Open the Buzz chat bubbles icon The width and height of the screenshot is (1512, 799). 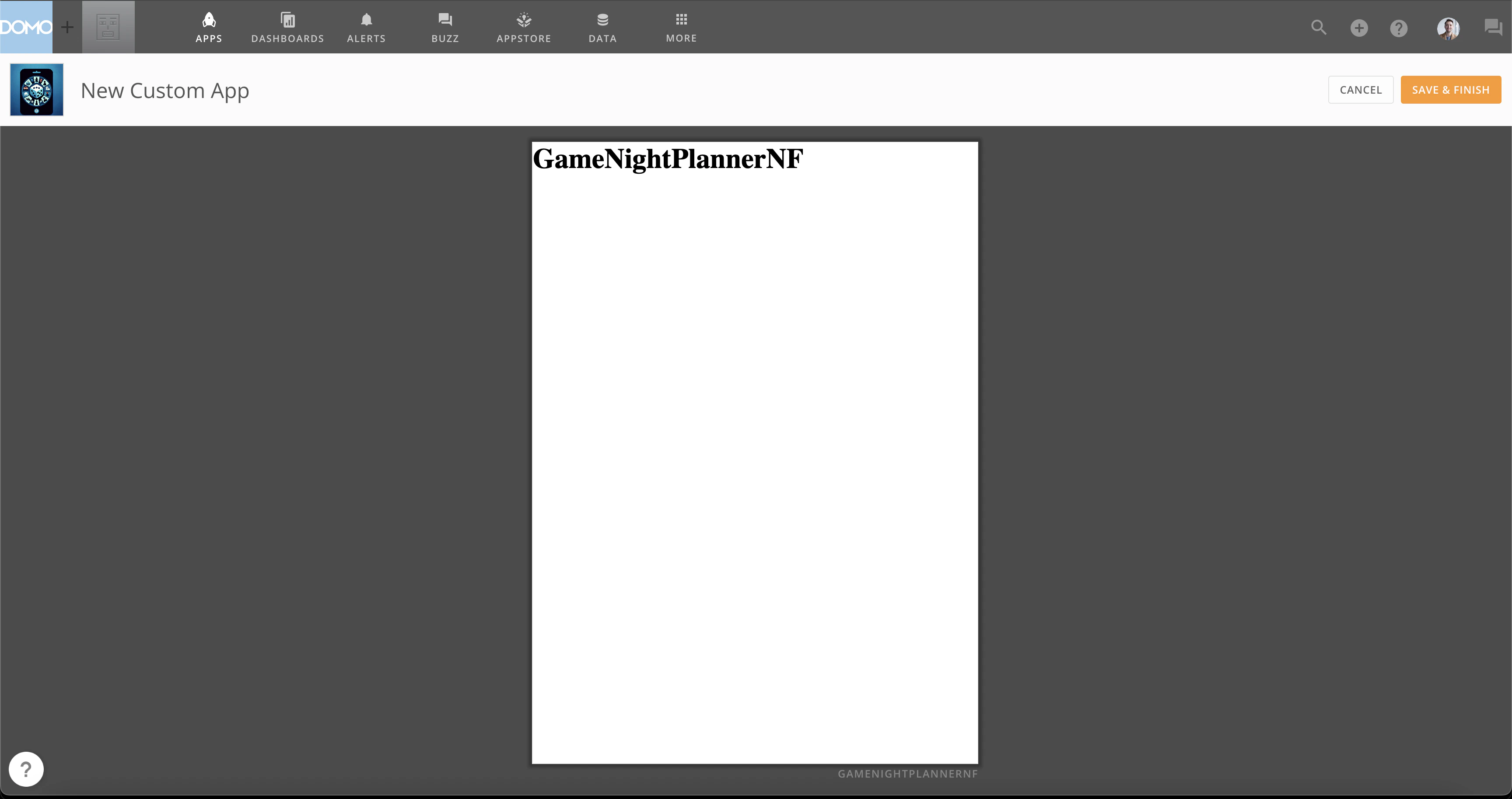(x=1493, y=27)
